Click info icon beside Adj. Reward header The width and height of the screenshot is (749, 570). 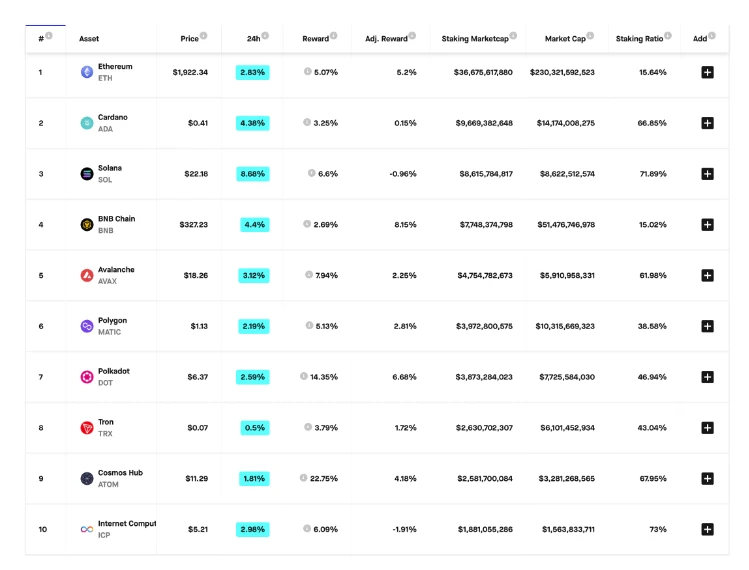tap(412, 36)
